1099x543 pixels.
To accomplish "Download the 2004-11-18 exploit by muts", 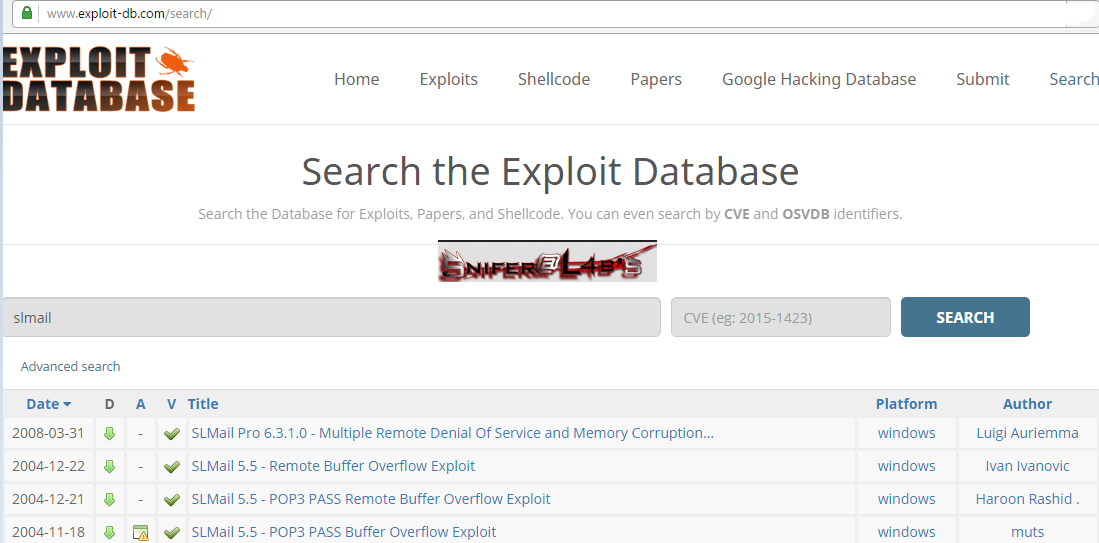I will pyautogui.click(x=109, y=532).
